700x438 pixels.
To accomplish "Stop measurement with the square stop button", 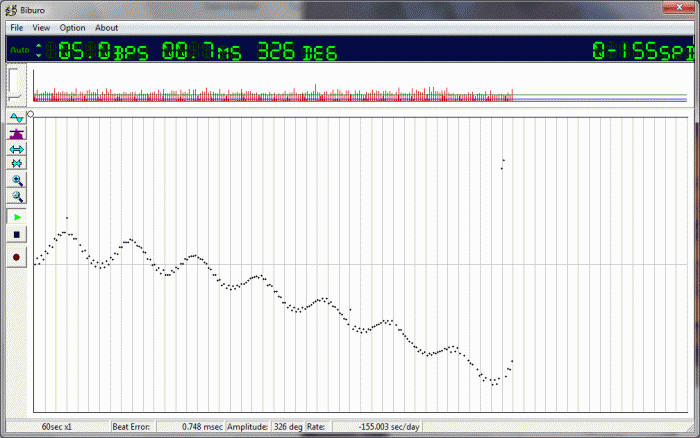I will 17,235.
